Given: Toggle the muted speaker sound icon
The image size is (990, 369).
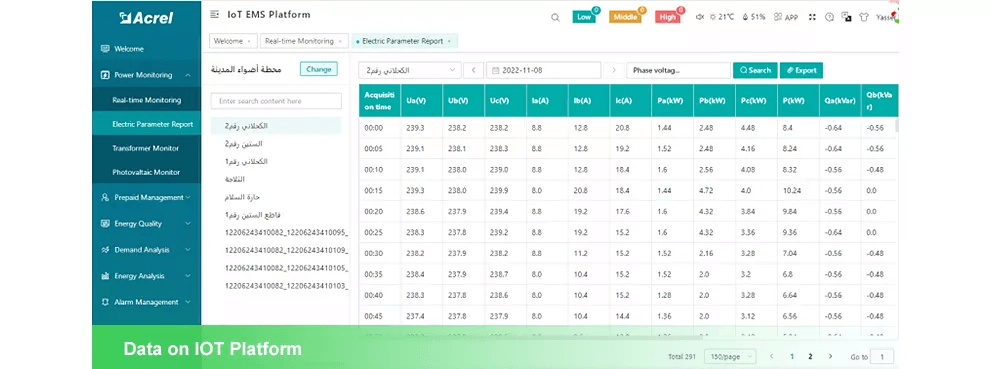Looking at the screenshot, I should click(700, 17).
